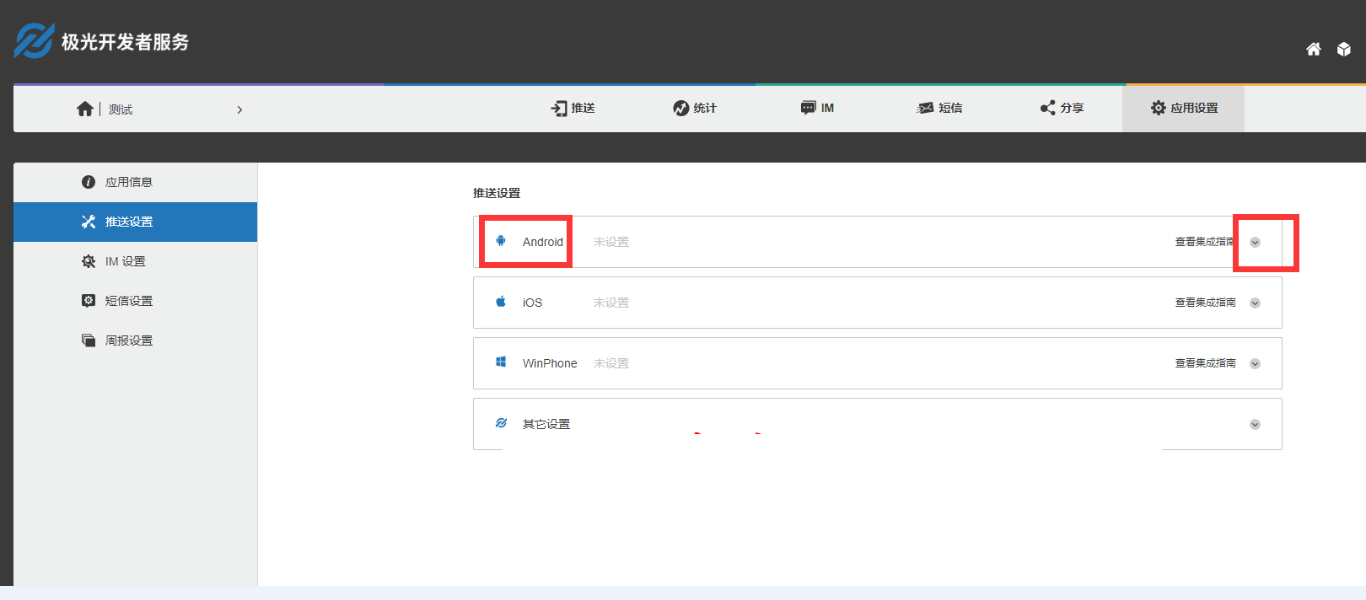Click 未设置 status in iOS row
The height and width of the screenshot is (600, 1366).
click(x=611, y=303)
